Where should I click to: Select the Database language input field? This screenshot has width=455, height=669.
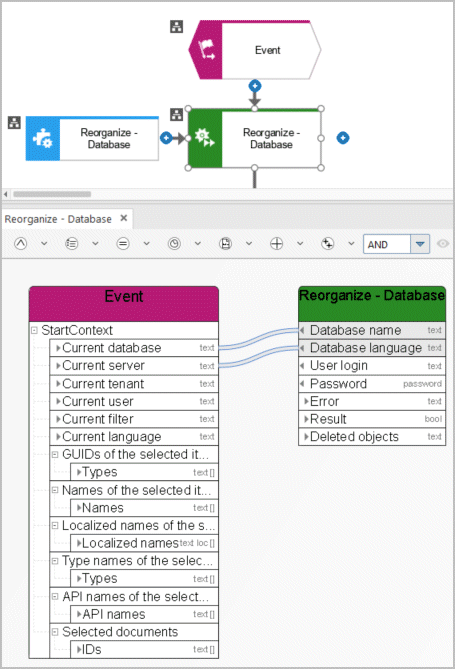[x=372, y=348]
